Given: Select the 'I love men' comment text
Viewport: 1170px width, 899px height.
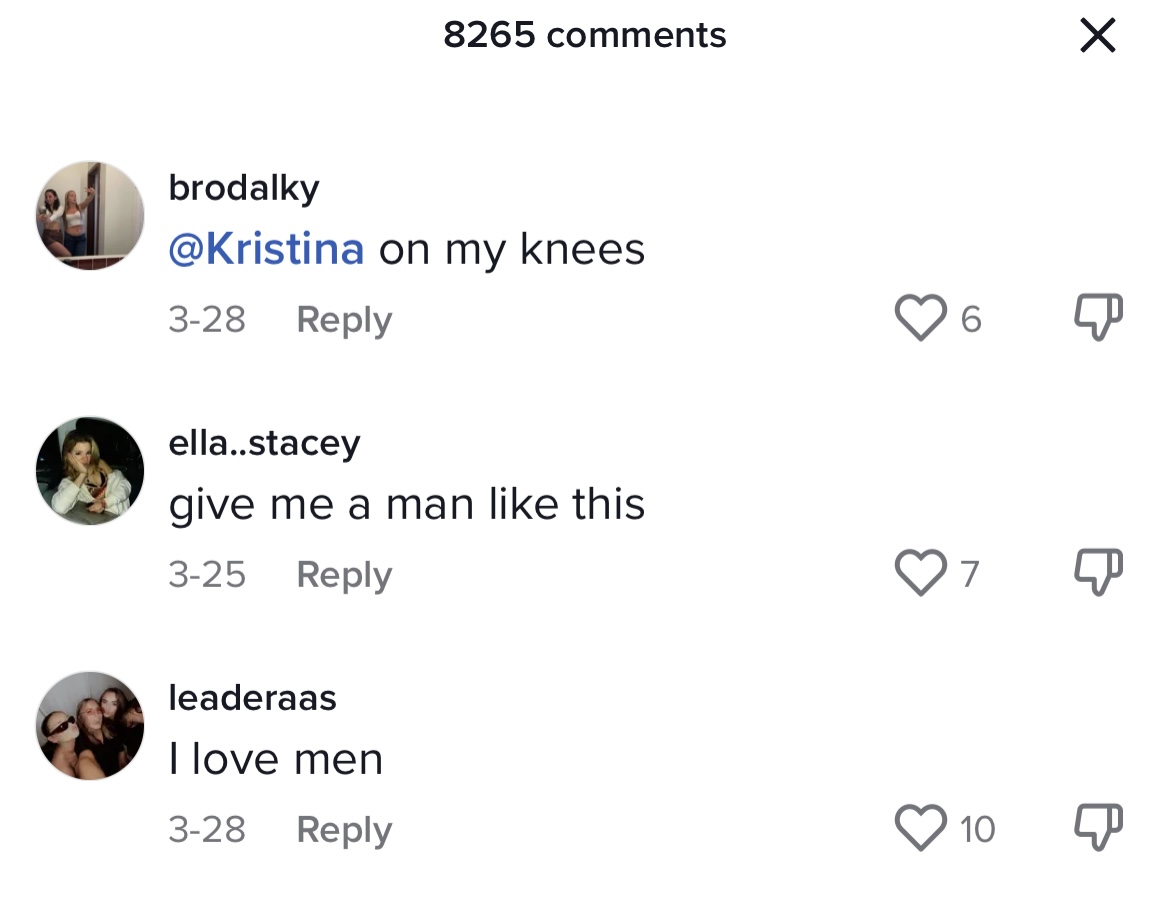Looking at the screenshot, I should click(x=275, y=759).
